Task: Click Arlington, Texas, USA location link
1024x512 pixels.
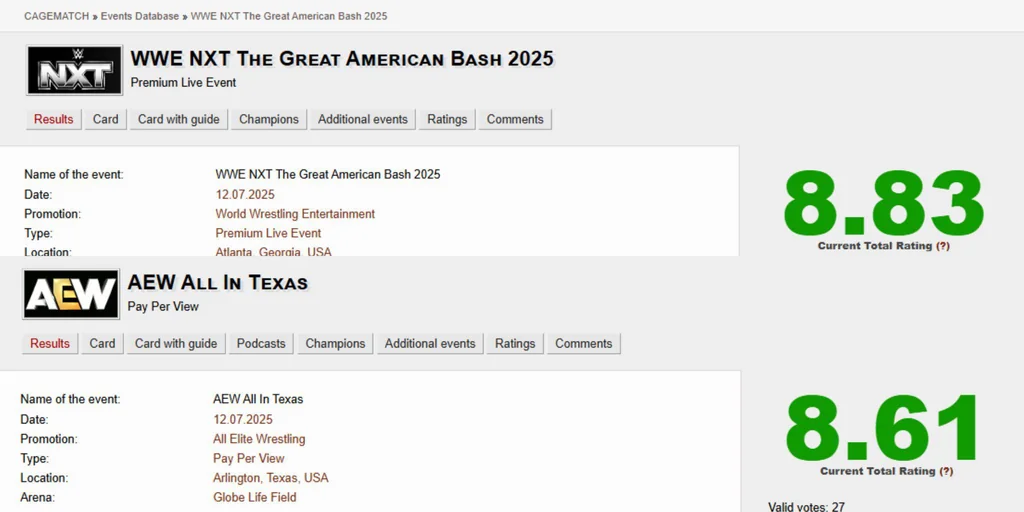Action: [x=270, y=478]
